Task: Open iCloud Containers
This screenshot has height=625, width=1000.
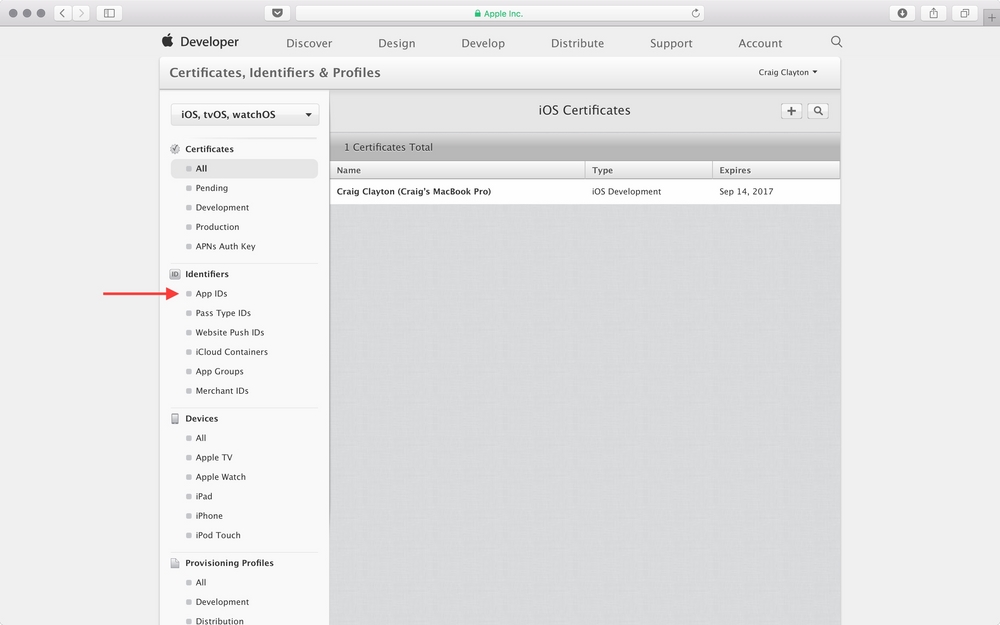Action: [x=232, y=352]
